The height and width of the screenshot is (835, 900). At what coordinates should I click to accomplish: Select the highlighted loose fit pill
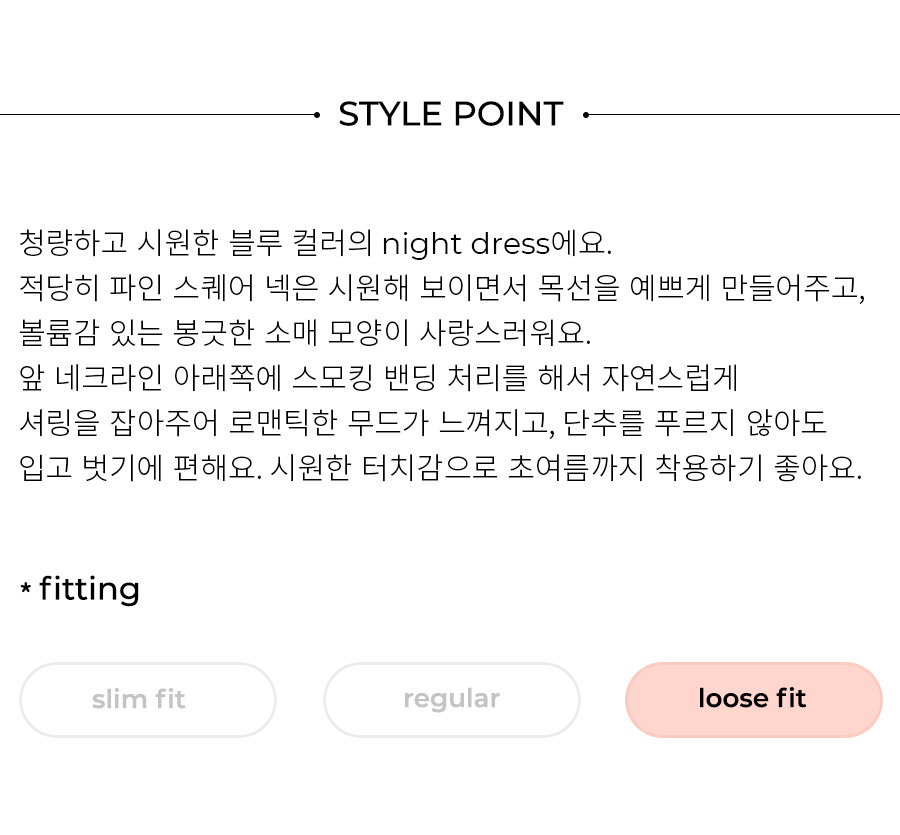tap(754, 700)
